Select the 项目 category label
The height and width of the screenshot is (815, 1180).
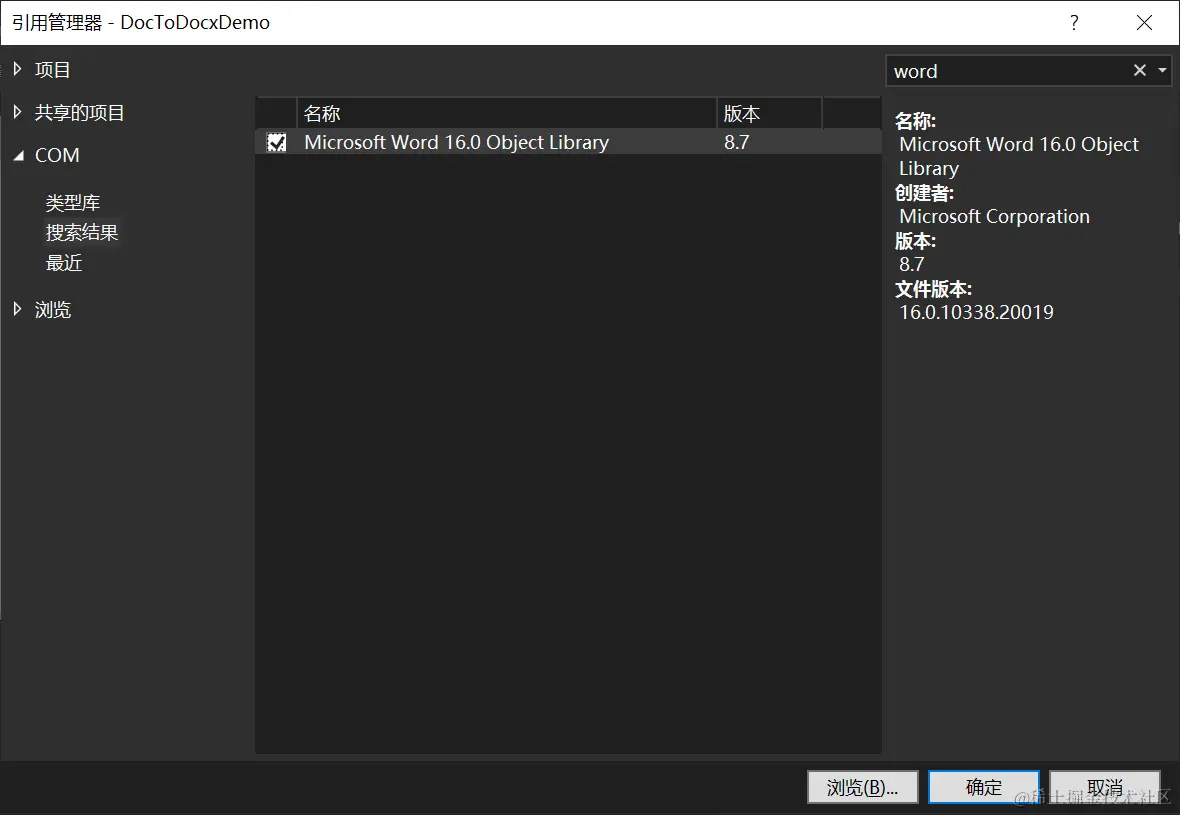[53, 69]
